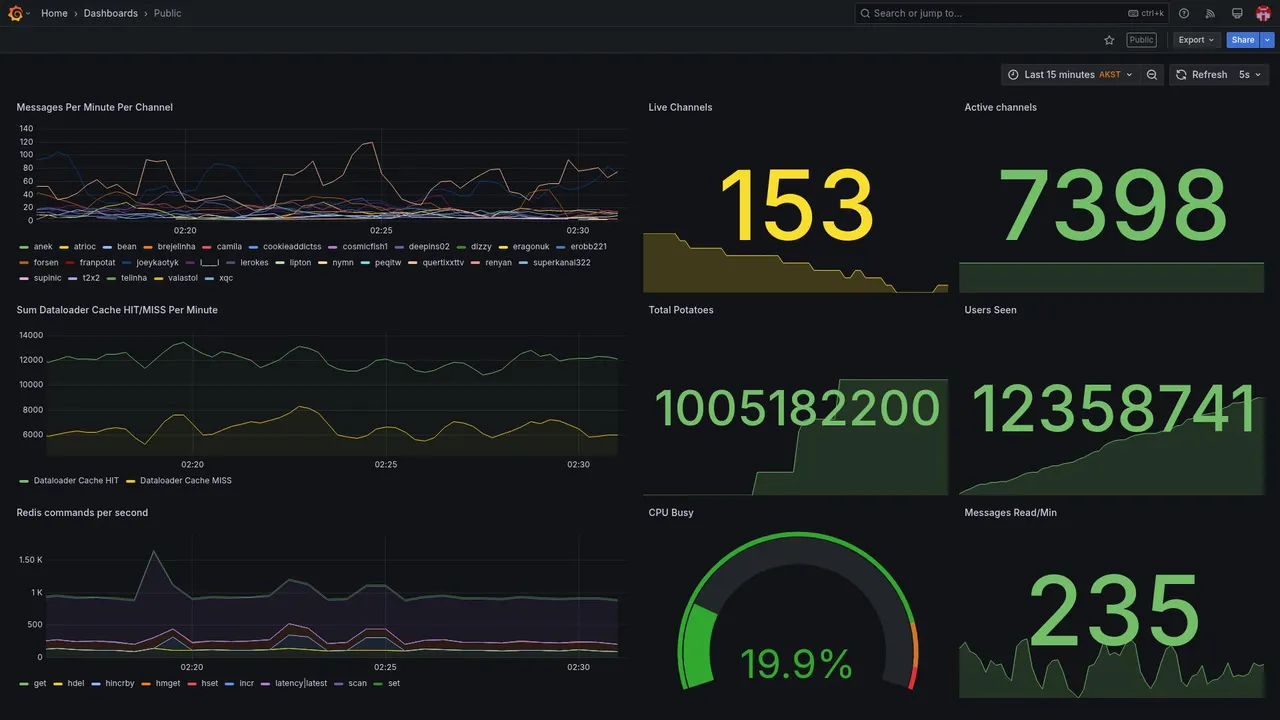
Task: Toggle the scan series in the Redis legend
Action: click(357, 683)
